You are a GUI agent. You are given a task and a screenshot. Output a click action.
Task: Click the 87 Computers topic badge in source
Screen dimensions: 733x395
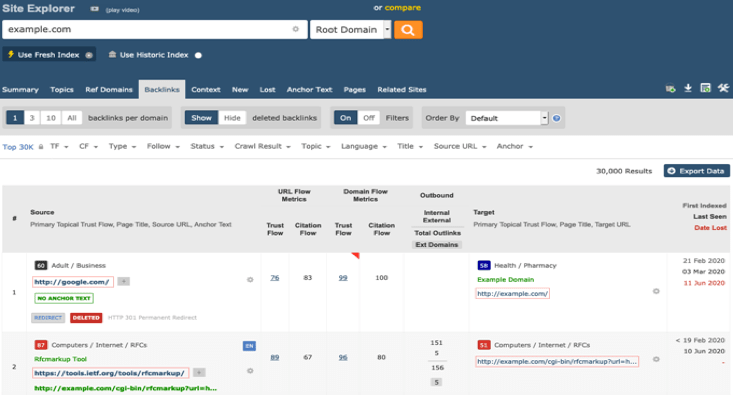pos(41,345)
